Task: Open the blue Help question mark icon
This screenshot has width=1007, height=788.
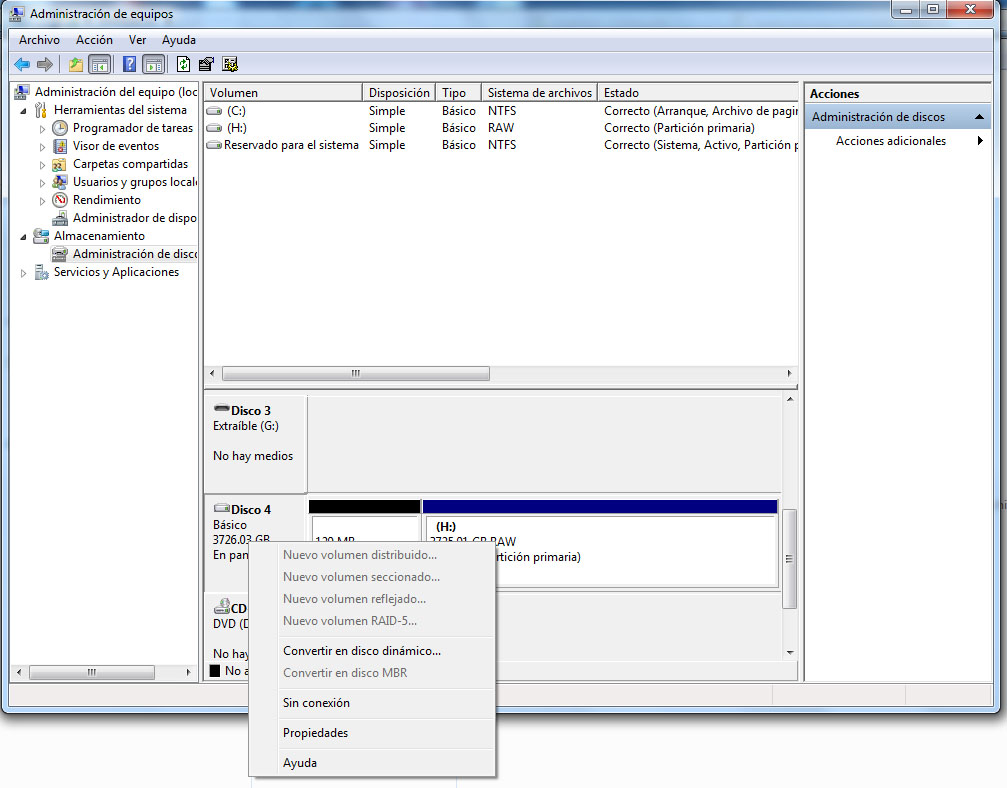Action: [129, 64]
